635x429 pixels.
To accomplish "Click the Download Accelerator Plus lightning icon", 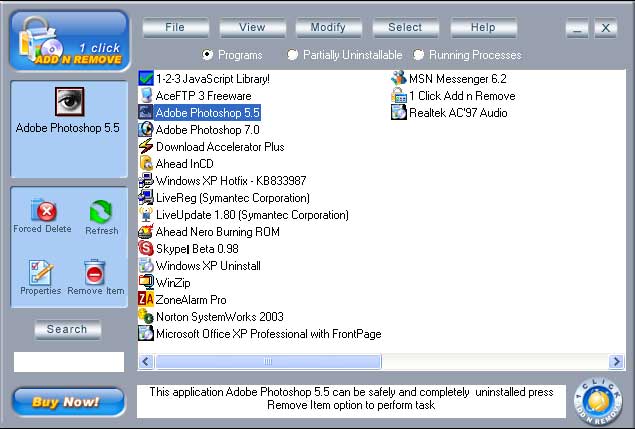I will click(x=146, y=146).
